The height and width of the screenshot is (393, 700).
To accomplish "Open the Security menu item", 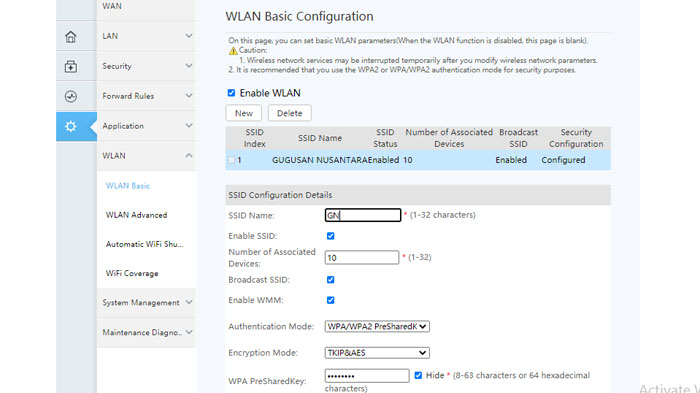I will [117, 66].
